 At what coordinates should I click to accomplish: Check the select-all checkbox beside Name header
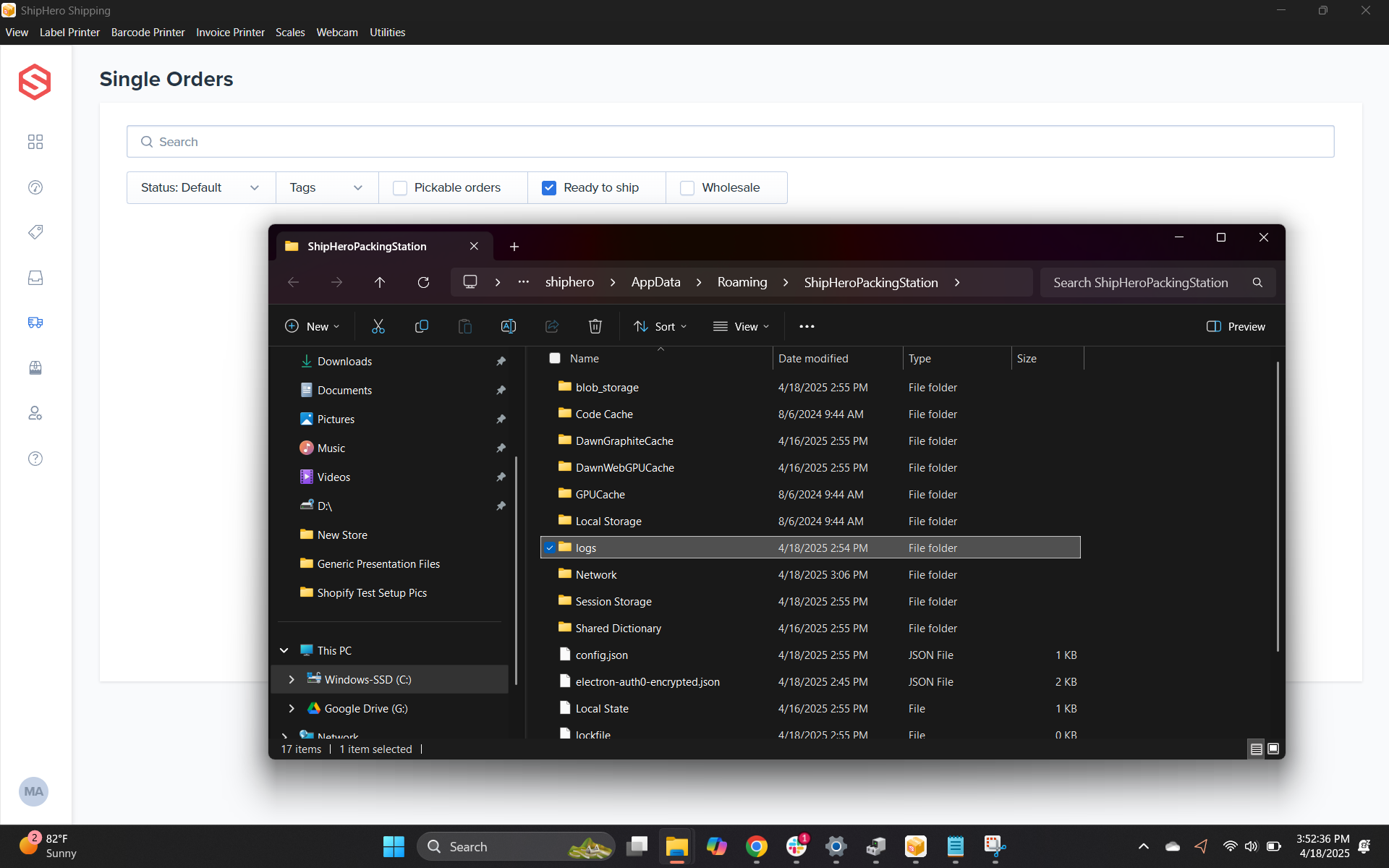tap(555, 358)
